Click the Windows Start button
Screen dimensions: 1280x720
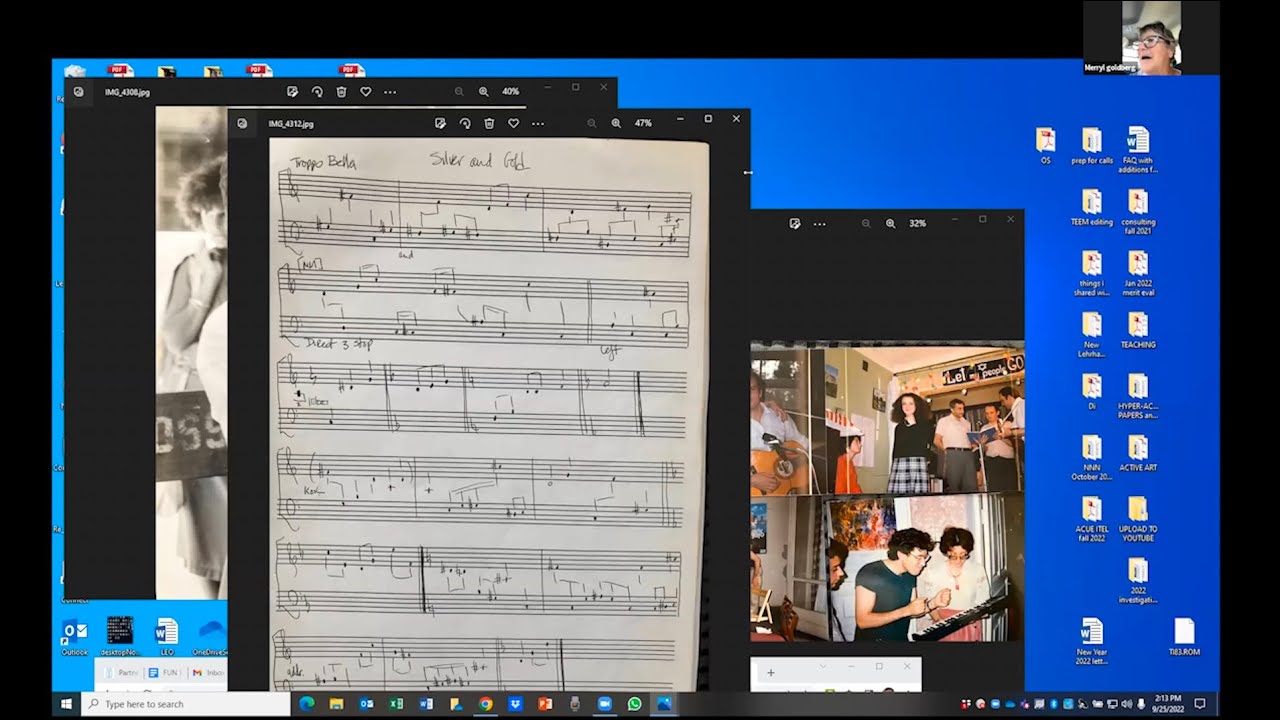point(67,704)
